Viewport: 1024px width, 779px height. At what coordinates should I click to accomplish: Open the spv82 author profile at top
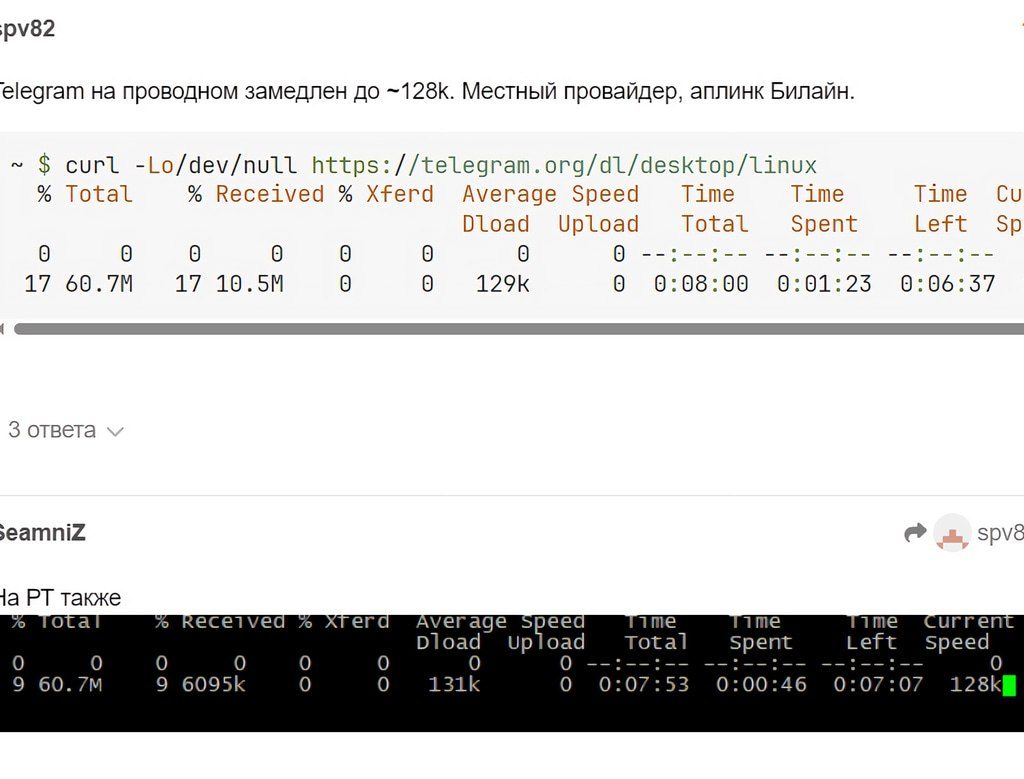pyautogui.click(x=26, y=29)
